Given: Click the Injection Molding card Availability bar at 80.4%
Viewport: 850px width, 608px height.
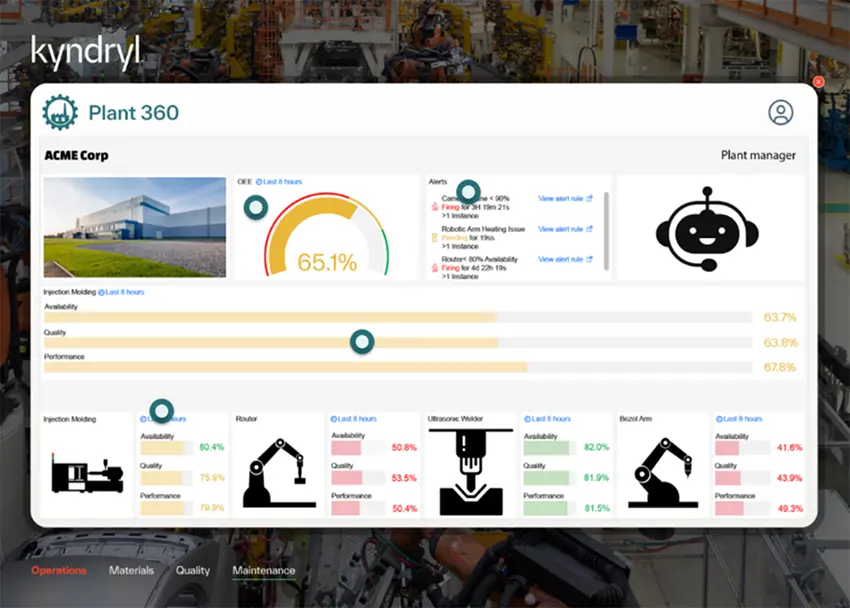Looking at the screenshot, I should point(166,448).
